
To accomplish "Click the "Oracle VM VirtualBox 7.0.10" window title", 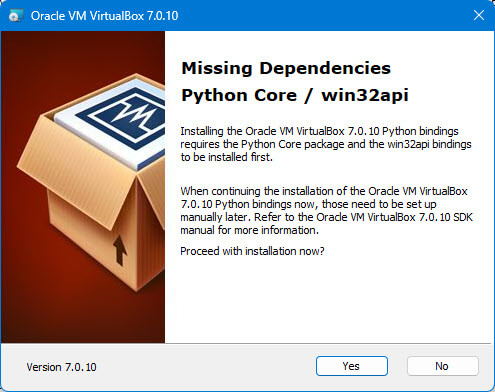I will [104, 16].
